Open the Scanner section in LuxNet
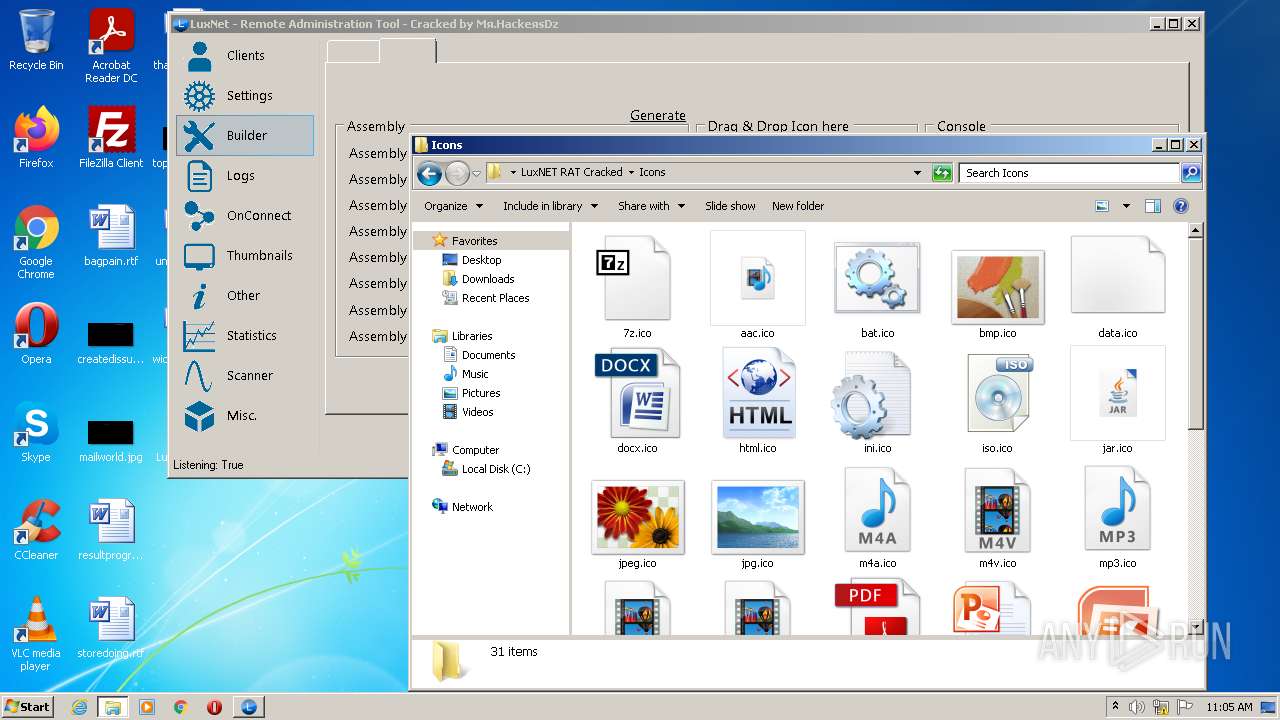Viewport: 1280px width, 720px height. point(245,376)
